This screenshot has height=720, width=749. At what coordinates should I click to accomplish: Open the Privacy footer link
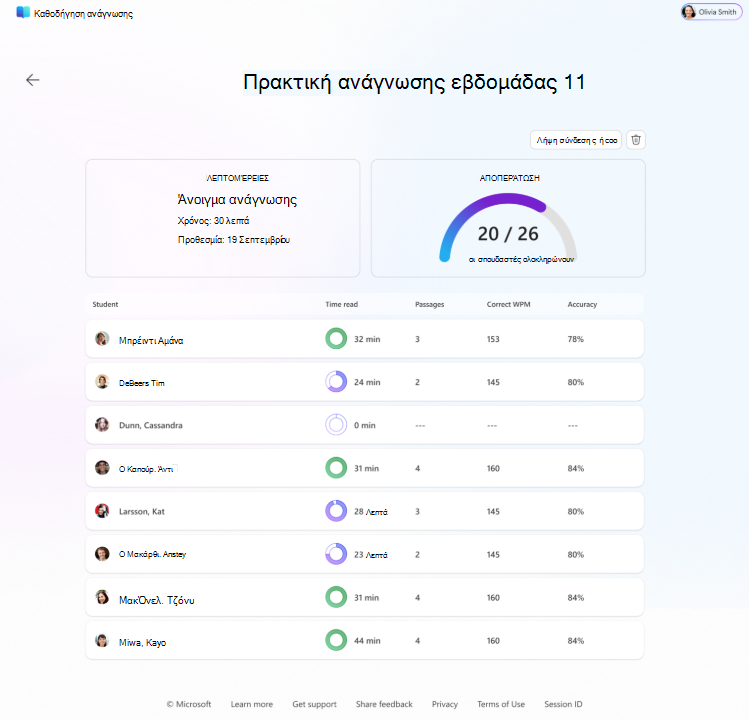coord(445,704)
